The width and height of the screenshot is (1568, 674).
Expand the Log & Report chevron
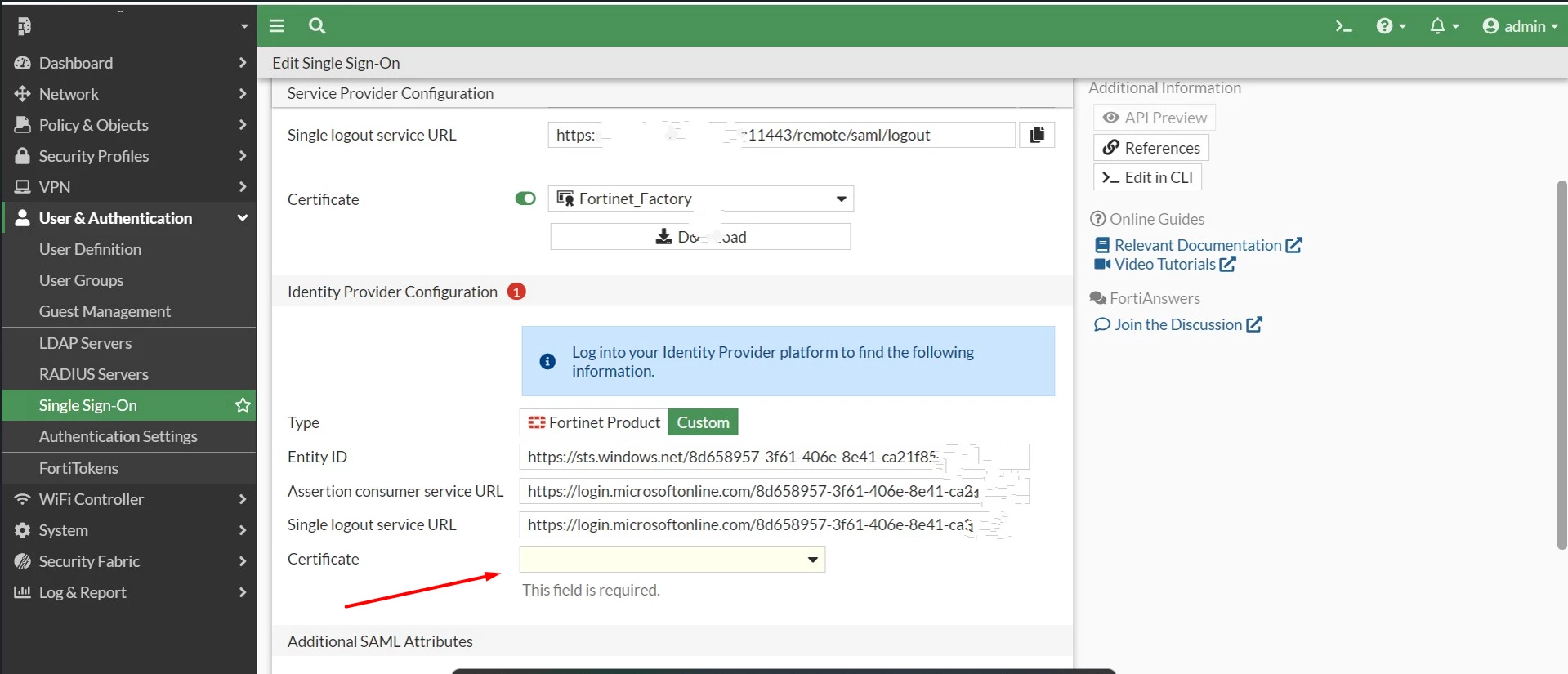click(x=243, y=592)
